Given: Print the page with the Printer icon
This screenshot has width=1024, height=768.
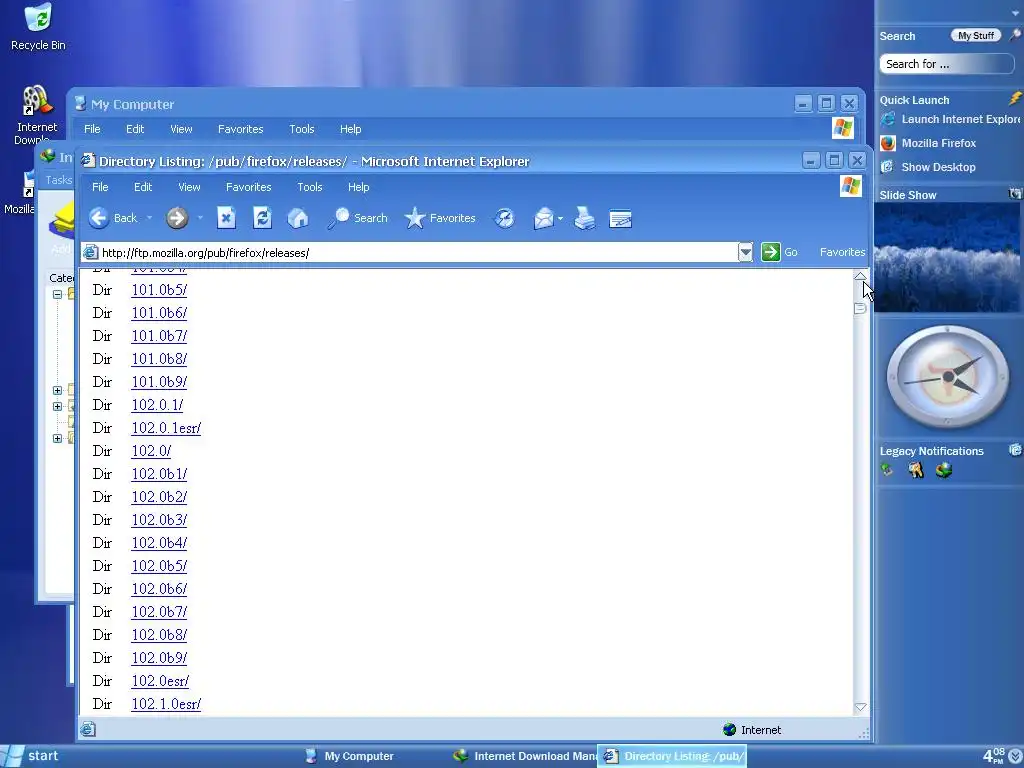Looking at the screenshot, I should [x=584, y=218].
